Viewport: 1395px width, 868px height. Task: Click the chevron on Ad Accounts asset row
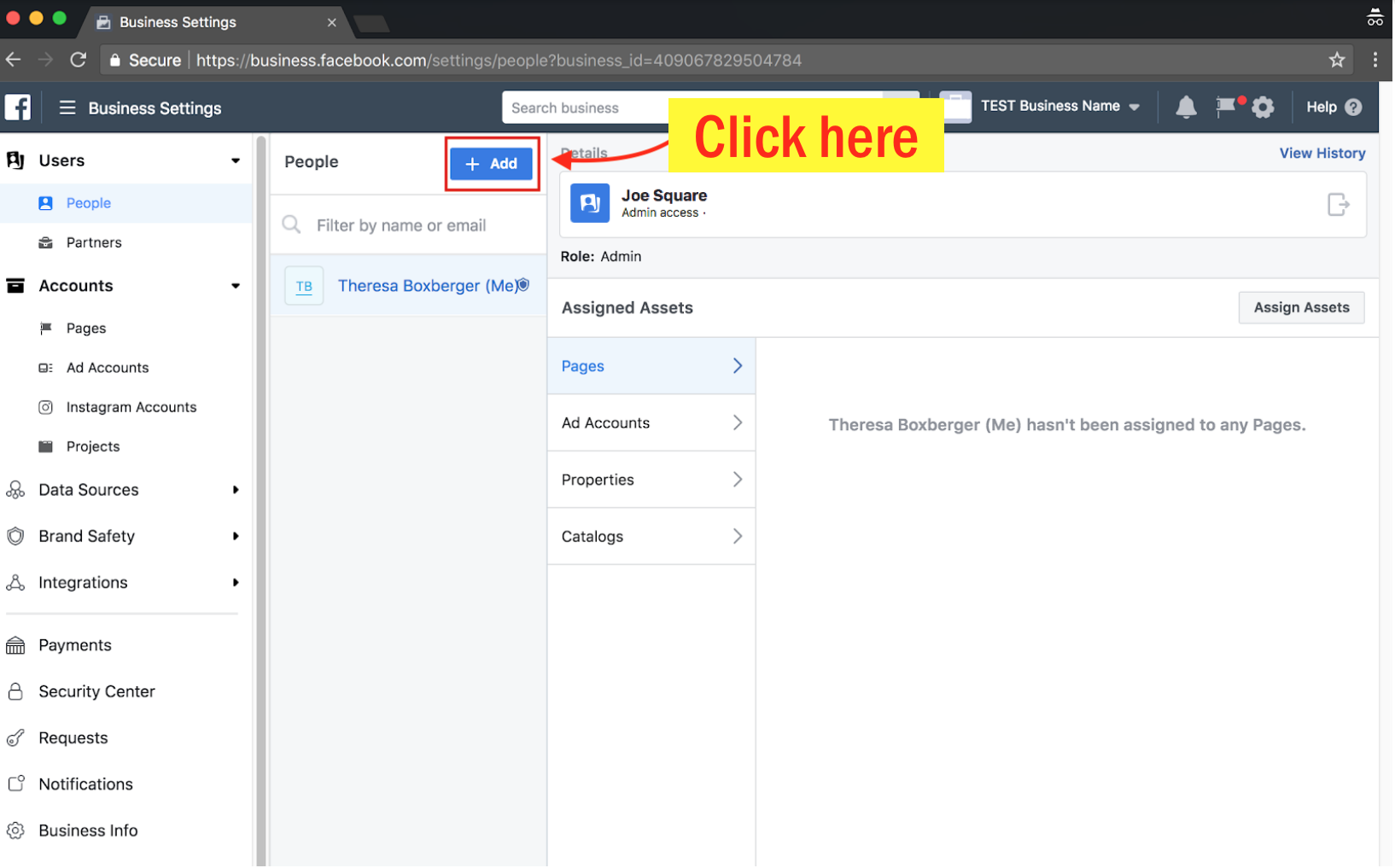click(738, 423)
